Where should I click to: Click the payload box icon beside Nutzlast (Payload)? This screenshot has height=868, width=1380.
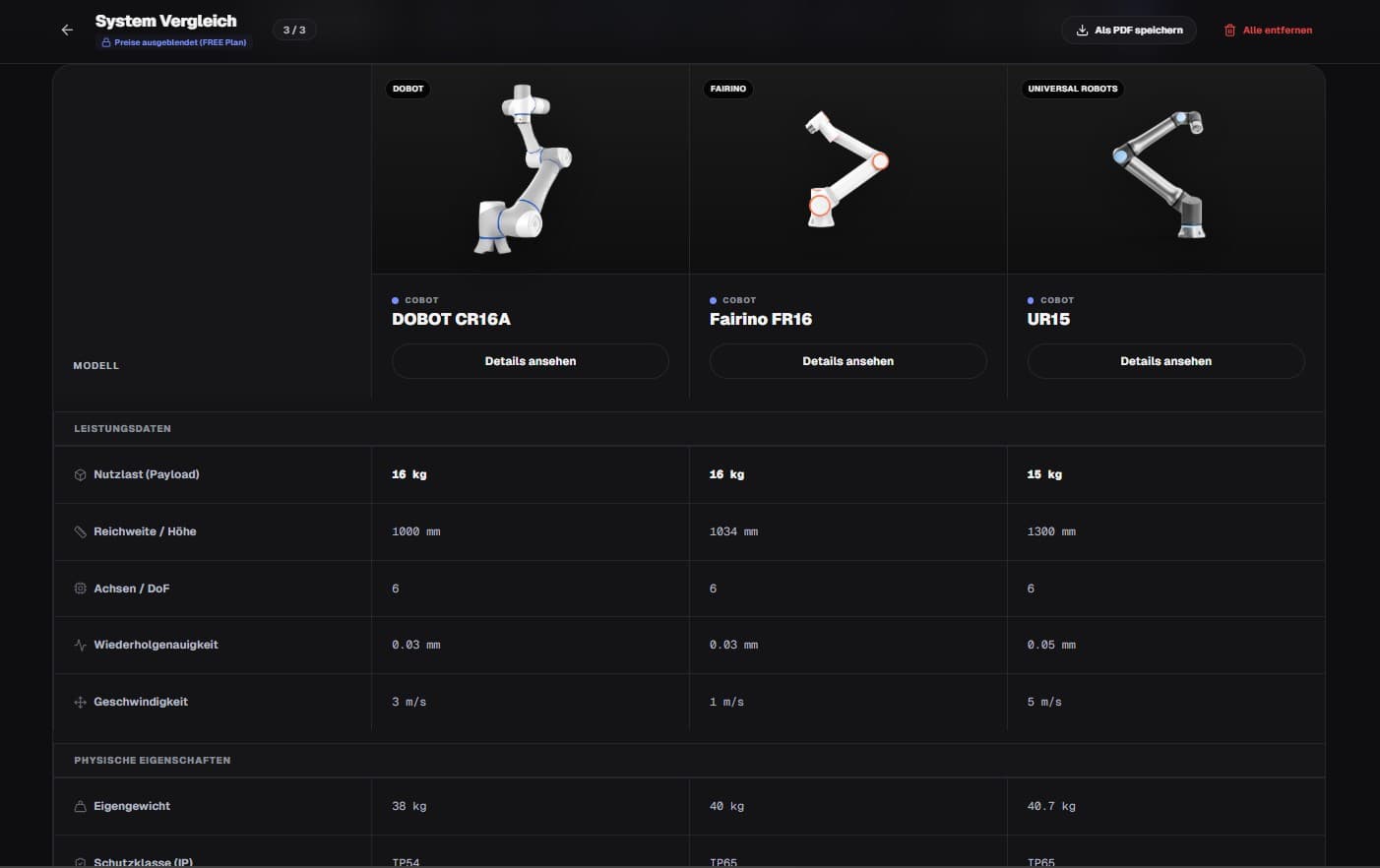(x=80, y=473)
